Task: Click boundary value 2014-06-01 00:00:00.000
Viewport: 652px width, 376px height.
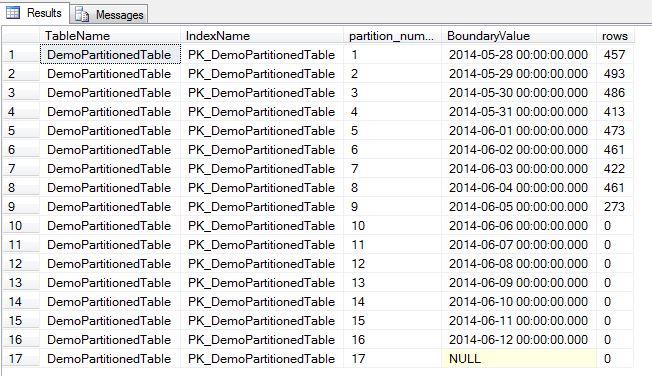Action: pyautogui.click(x=519, y=131)
